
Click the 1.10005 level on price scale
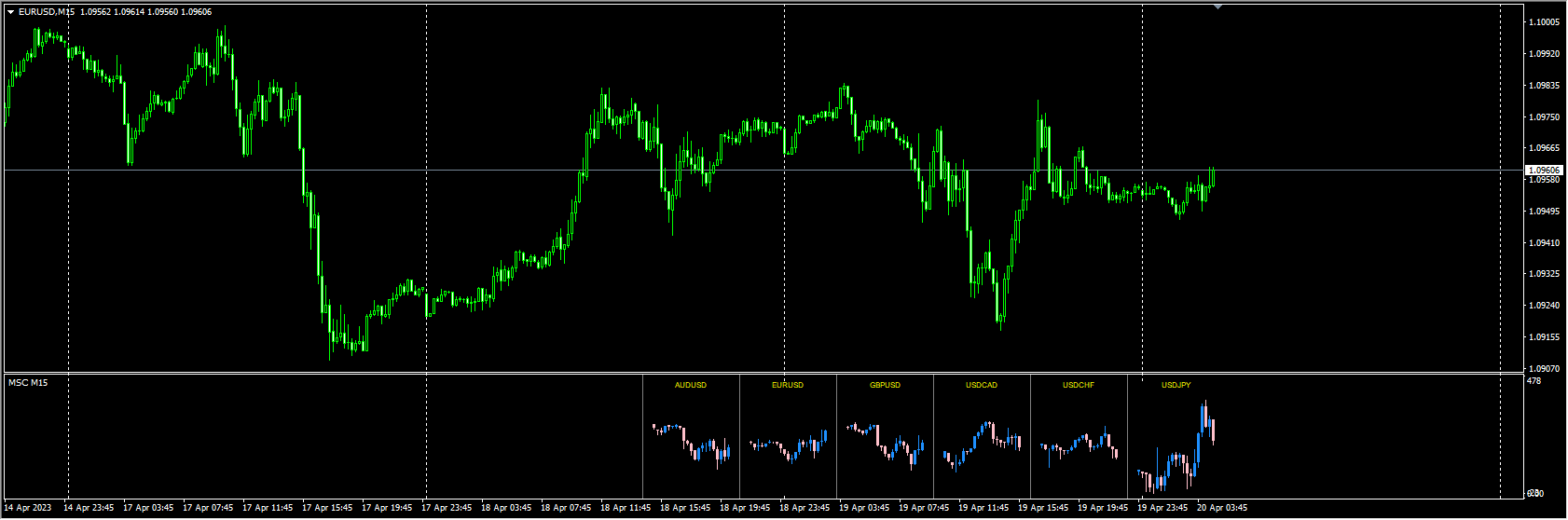1545,22
